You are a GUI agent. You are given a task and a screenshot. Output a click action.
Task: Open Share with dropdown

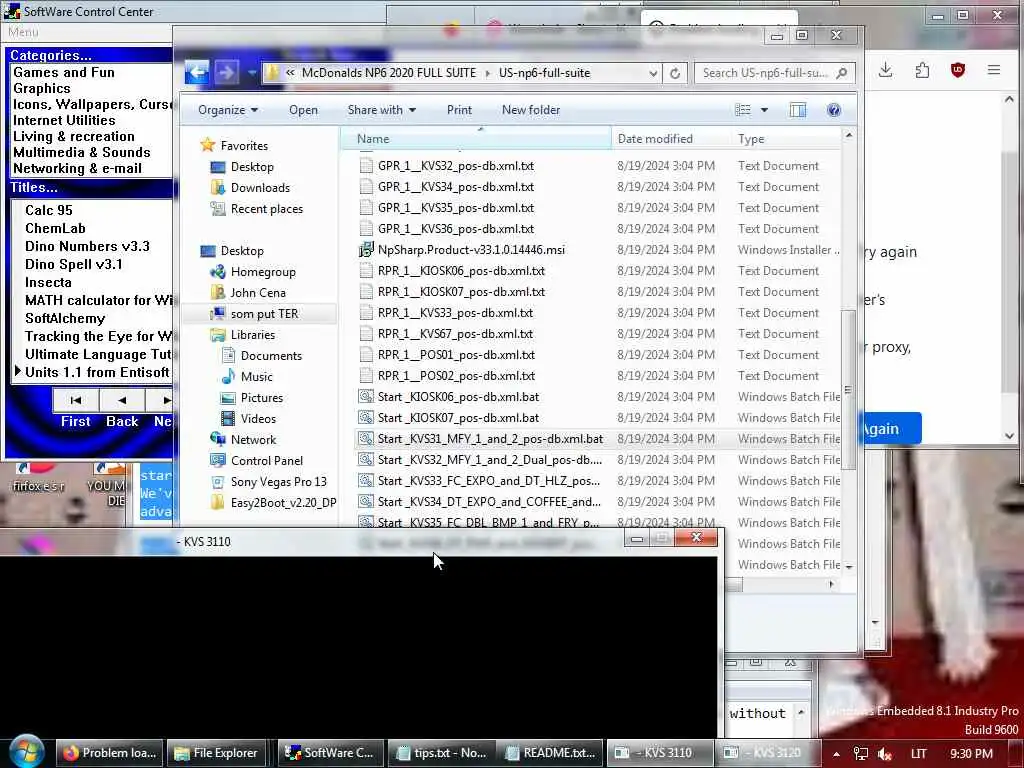381,110
